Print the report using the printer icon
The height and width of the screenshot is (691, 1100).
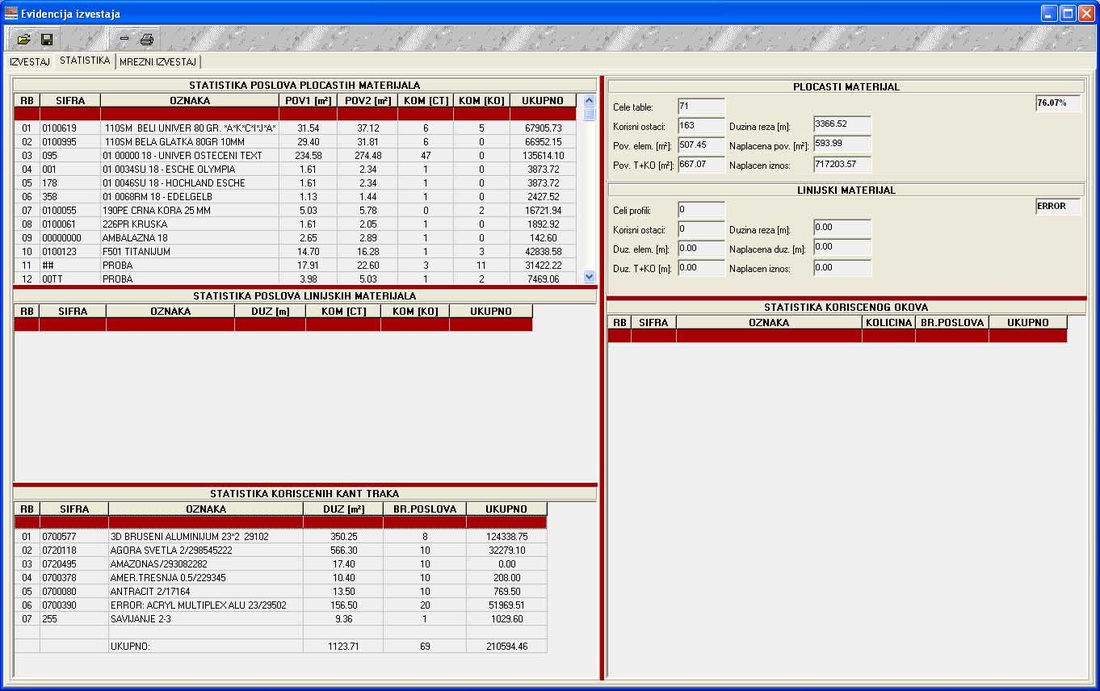[146, 40]
